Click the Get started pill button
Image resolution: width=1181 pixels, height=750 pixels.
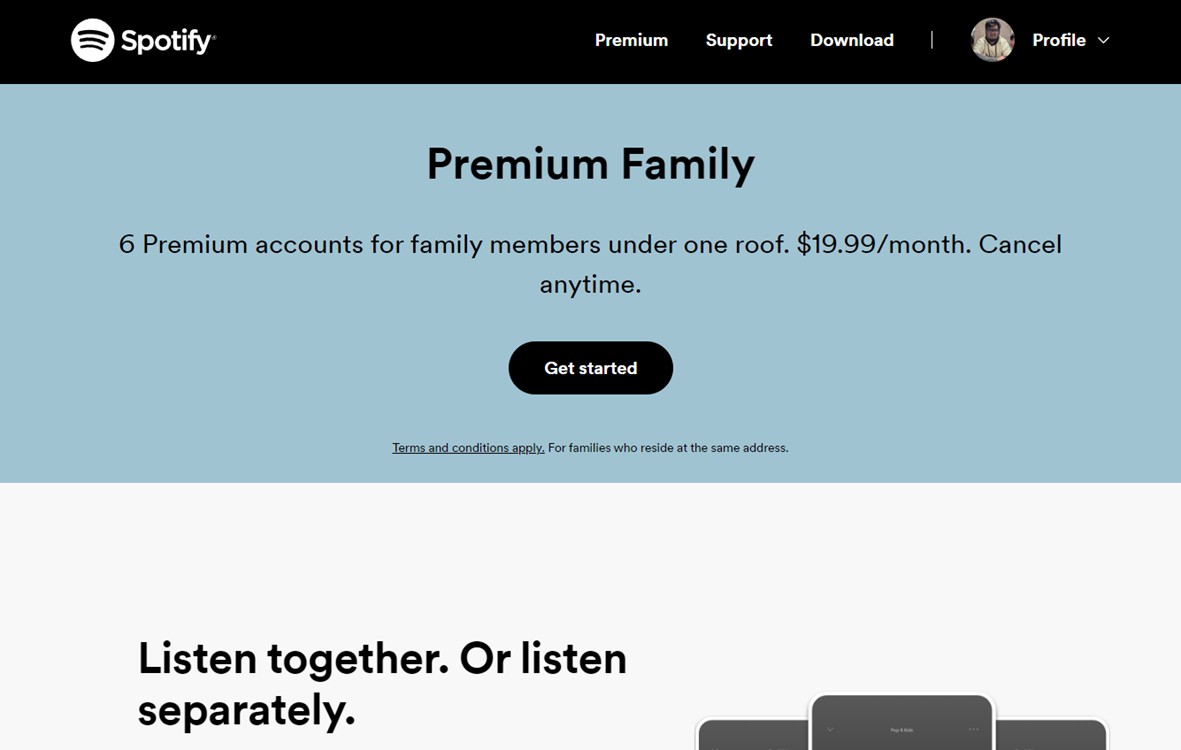pos(590,367)
